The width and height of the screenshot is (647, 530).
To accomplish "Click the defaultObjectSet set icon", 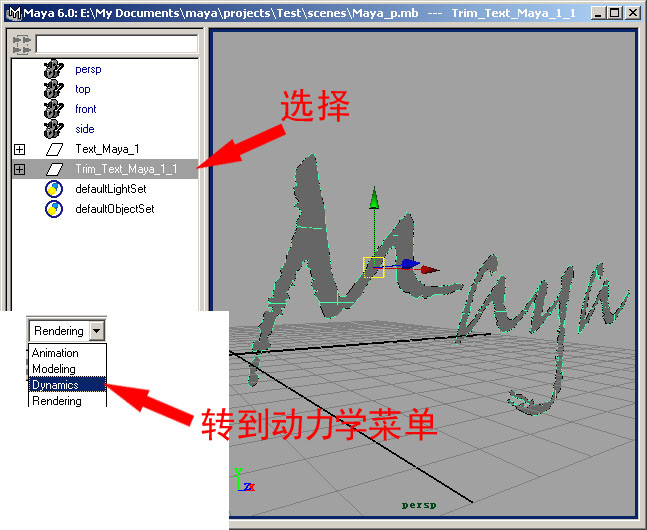I will (54, 209).
